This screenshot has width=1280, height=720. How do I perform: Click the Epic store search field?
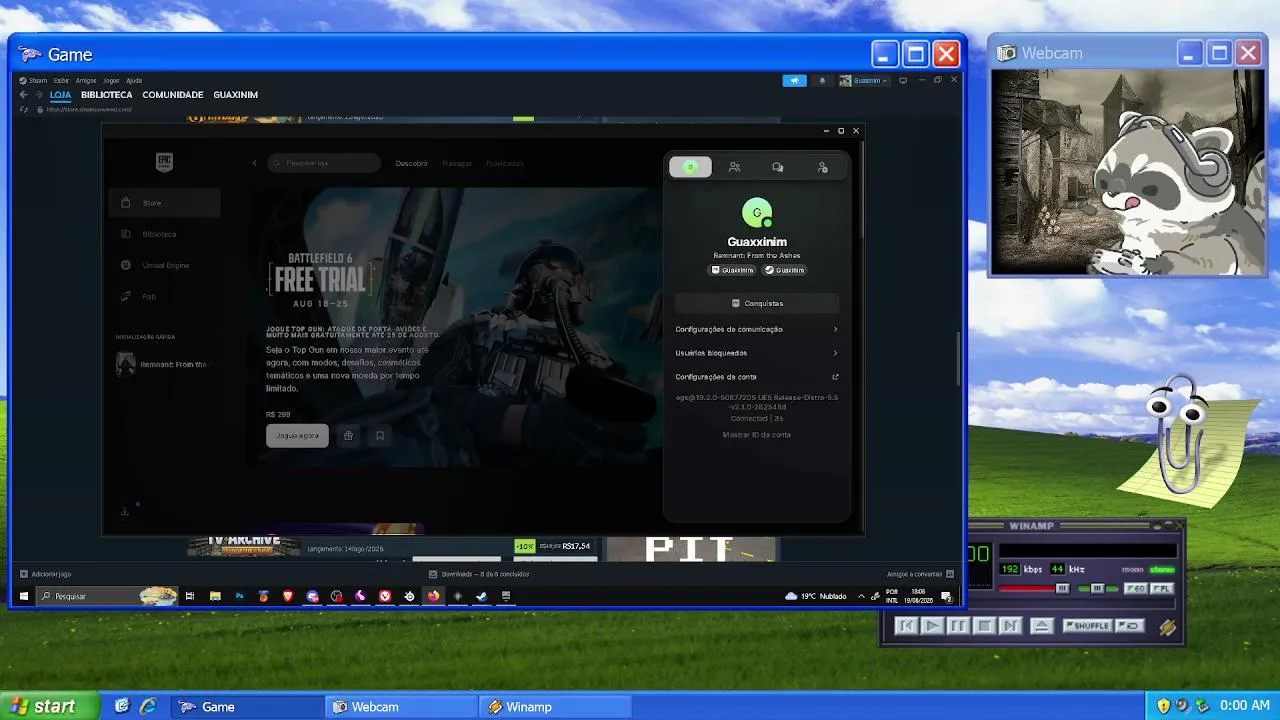(x=324, y=163)
